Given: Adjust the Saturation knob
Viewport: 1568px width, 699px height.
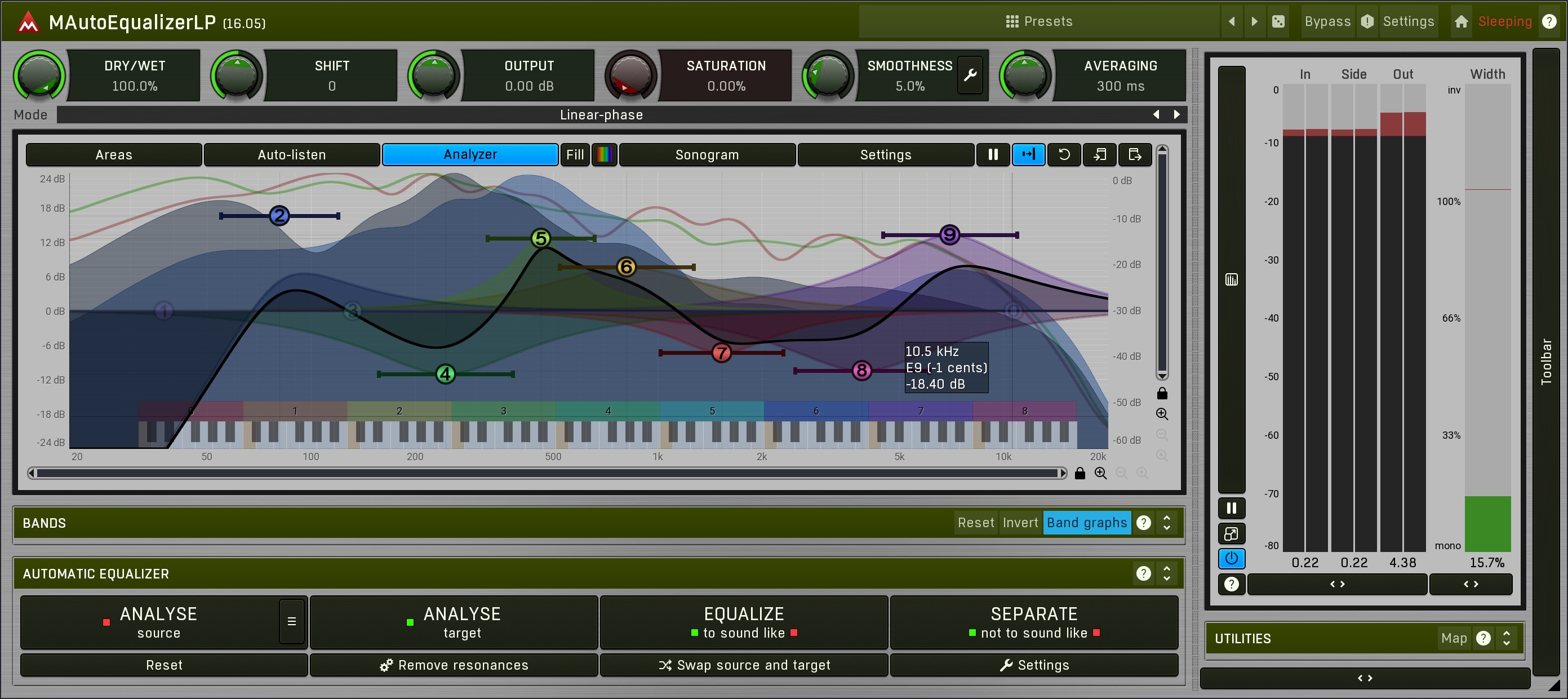Looking at the screenshot, I should click(630, 75).
